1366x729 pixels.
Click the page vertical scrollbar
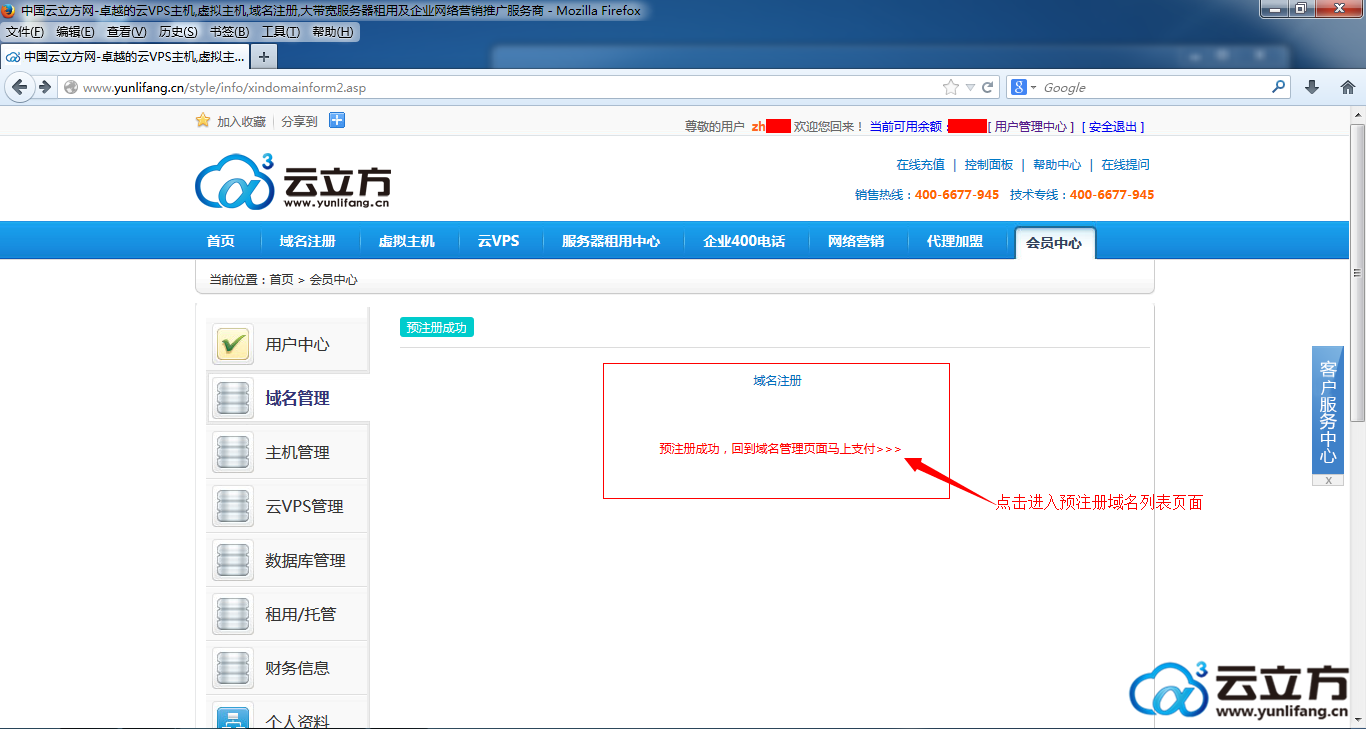point(1357,272)
